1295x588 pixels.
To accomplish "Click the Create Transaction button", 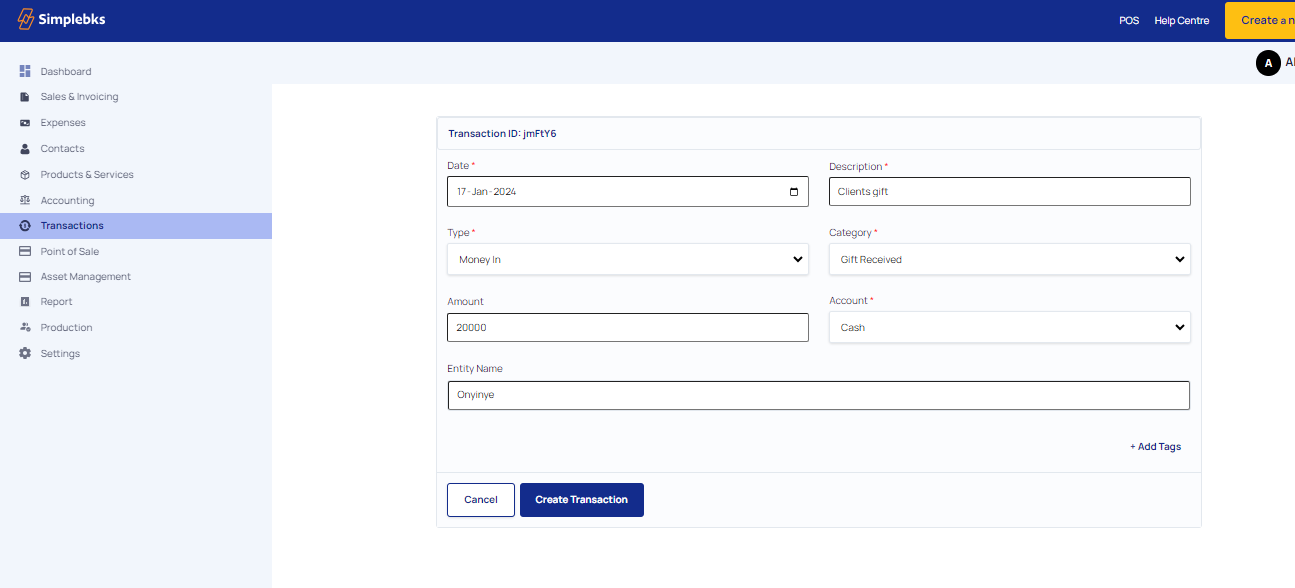I will coord(582,500).
